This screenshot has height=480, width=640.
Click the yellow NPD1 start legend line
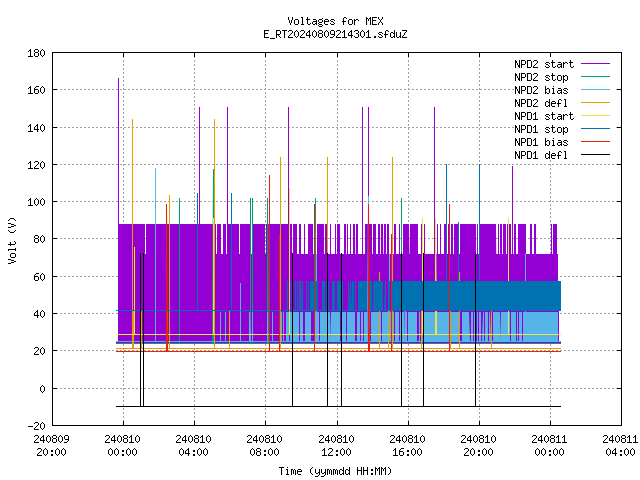click(595, 116)
